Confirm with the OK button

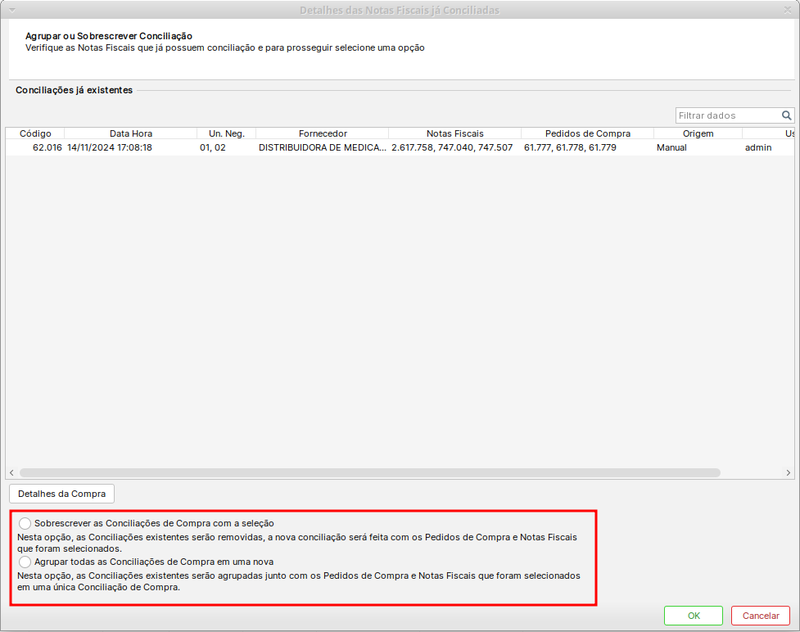[693, 616]
